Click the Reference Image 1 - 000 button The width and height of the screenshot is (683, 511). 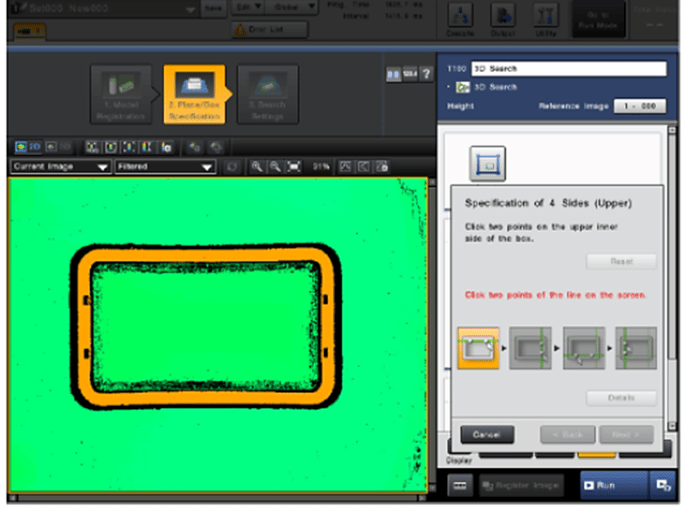click(639, 105)
